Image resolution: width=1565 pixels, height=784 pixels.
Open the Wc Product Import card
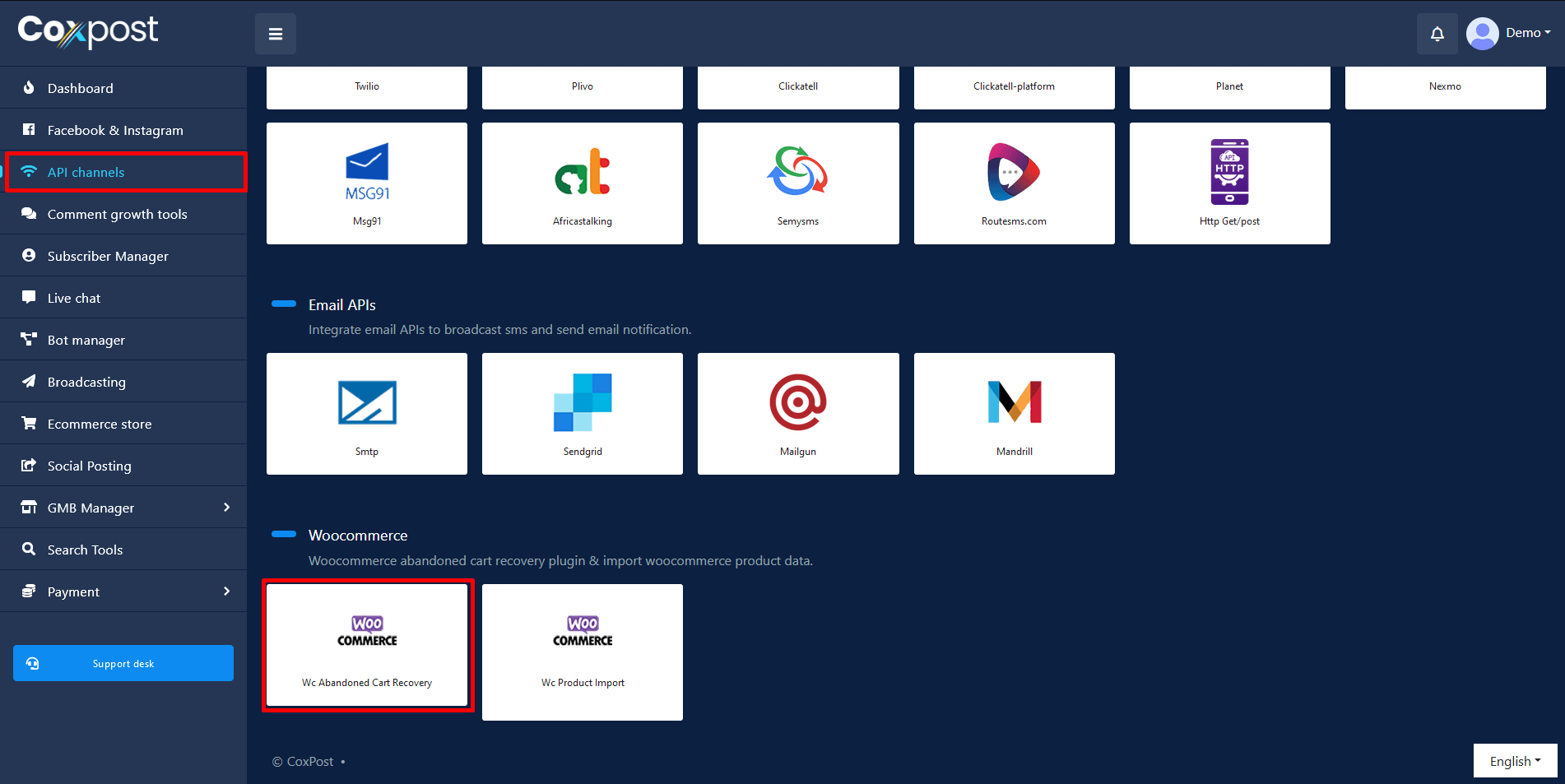583,652
